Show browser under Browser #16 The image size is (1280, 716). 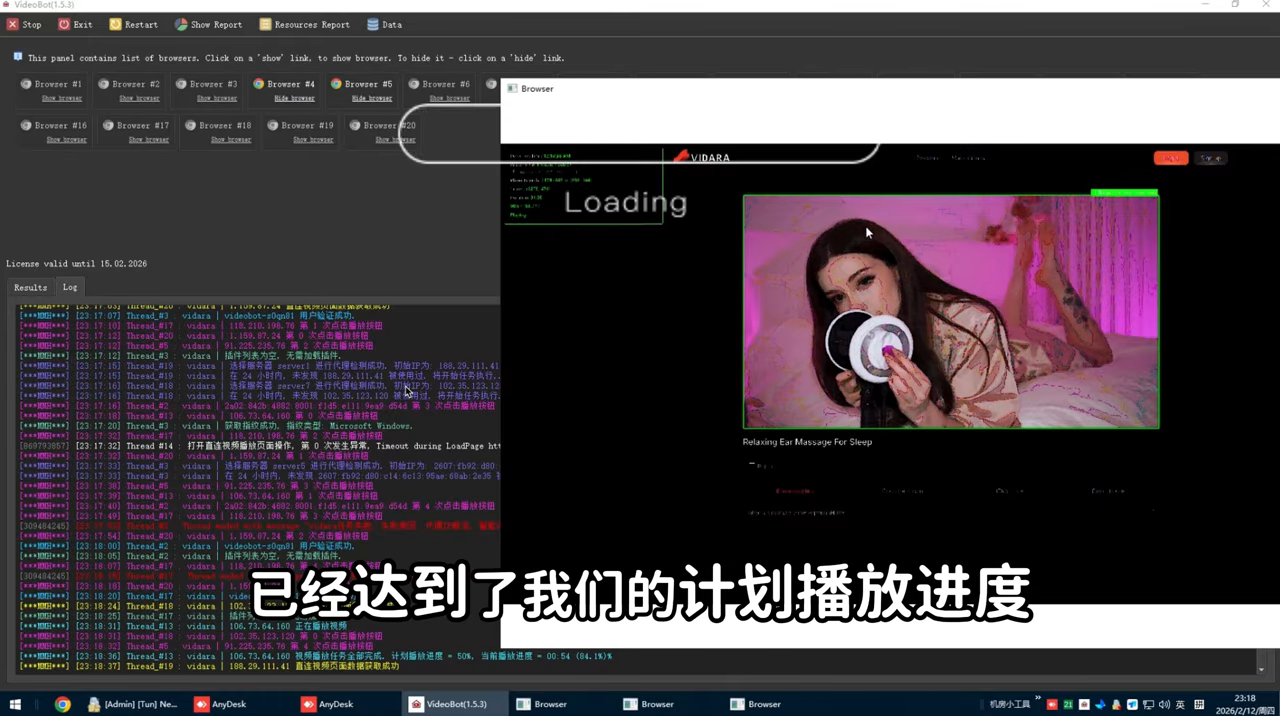67,139
